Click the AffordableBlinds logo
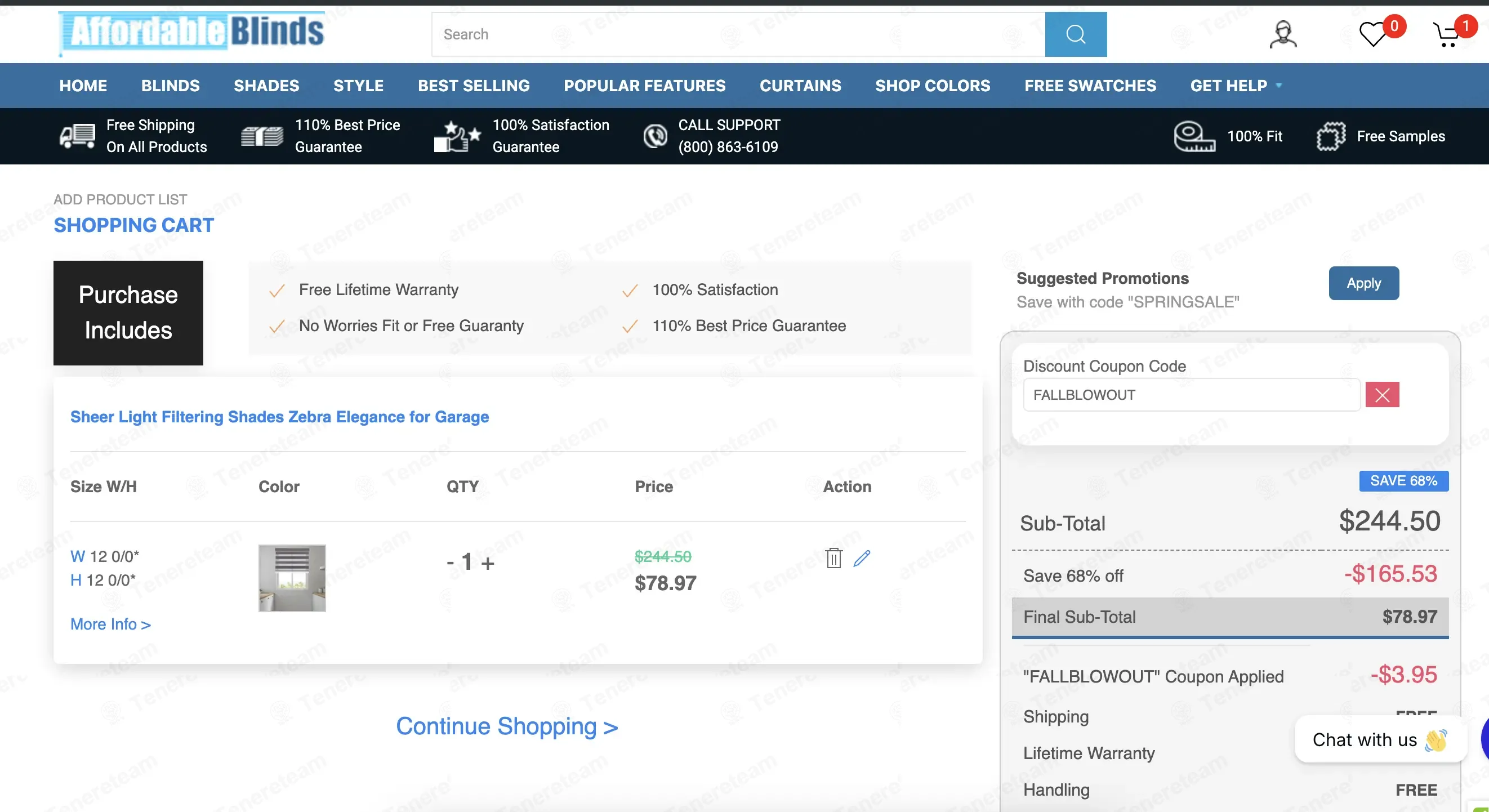The width and height of the screenshot is (1489, 812). point(192,33)
